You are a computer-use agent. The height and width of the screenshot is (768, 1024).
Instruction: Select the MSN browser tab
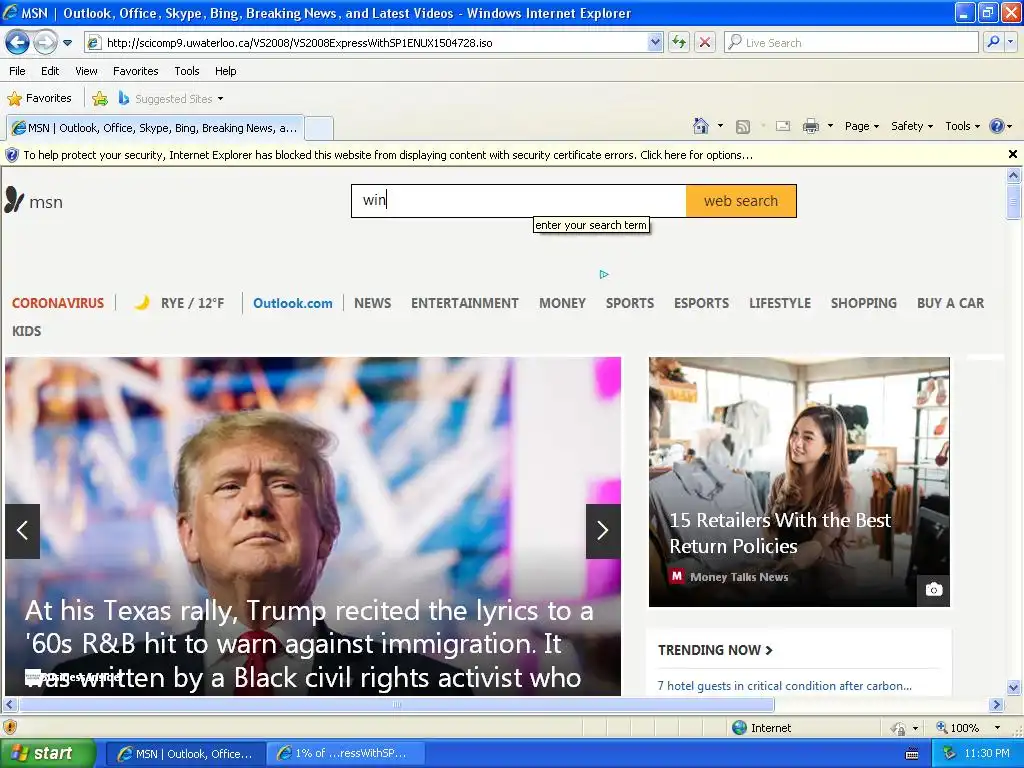[155, 128]
